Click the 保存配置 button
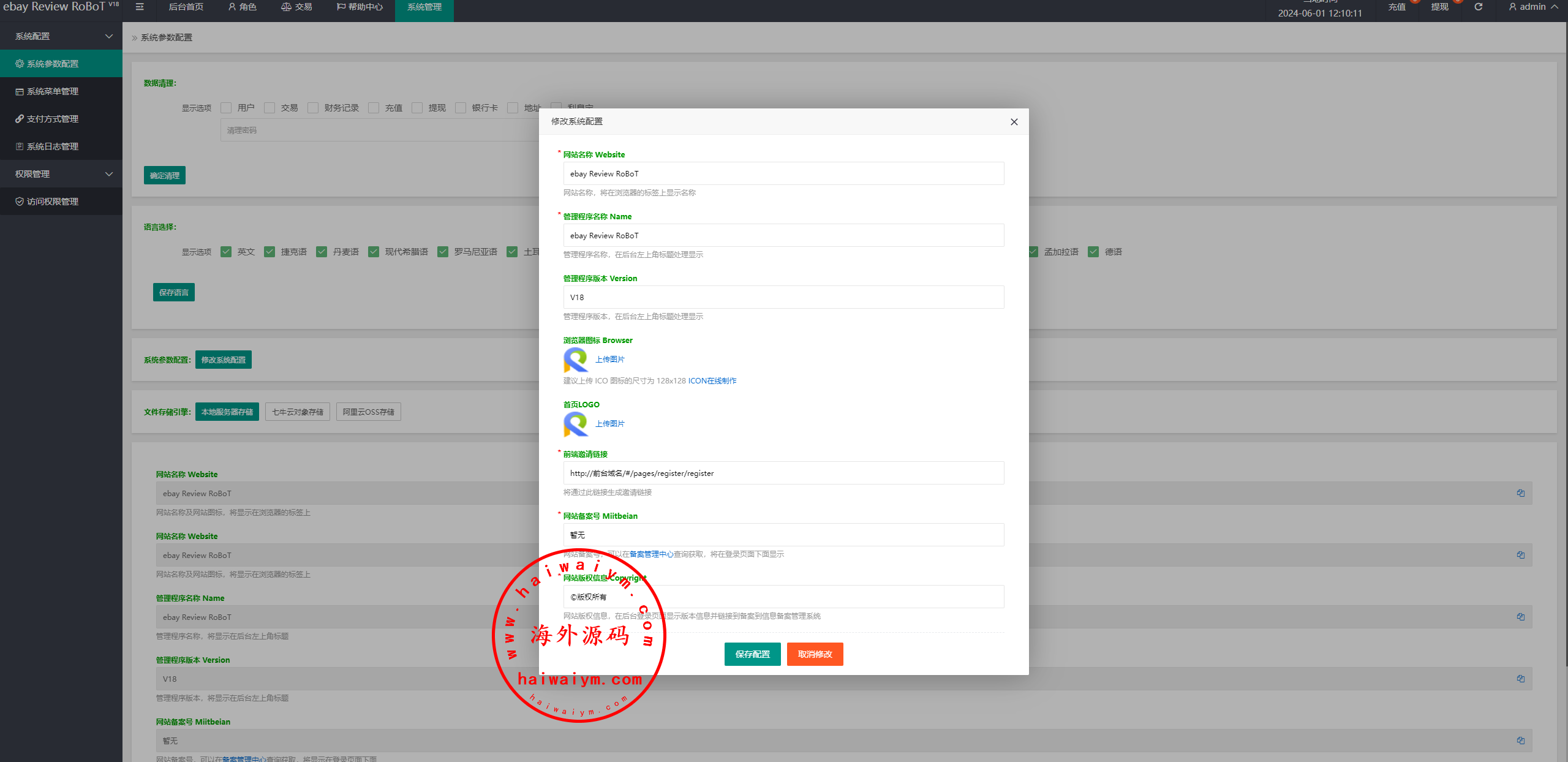The image size is (1568, 762). pyautogui.click(x=752, y=654)
